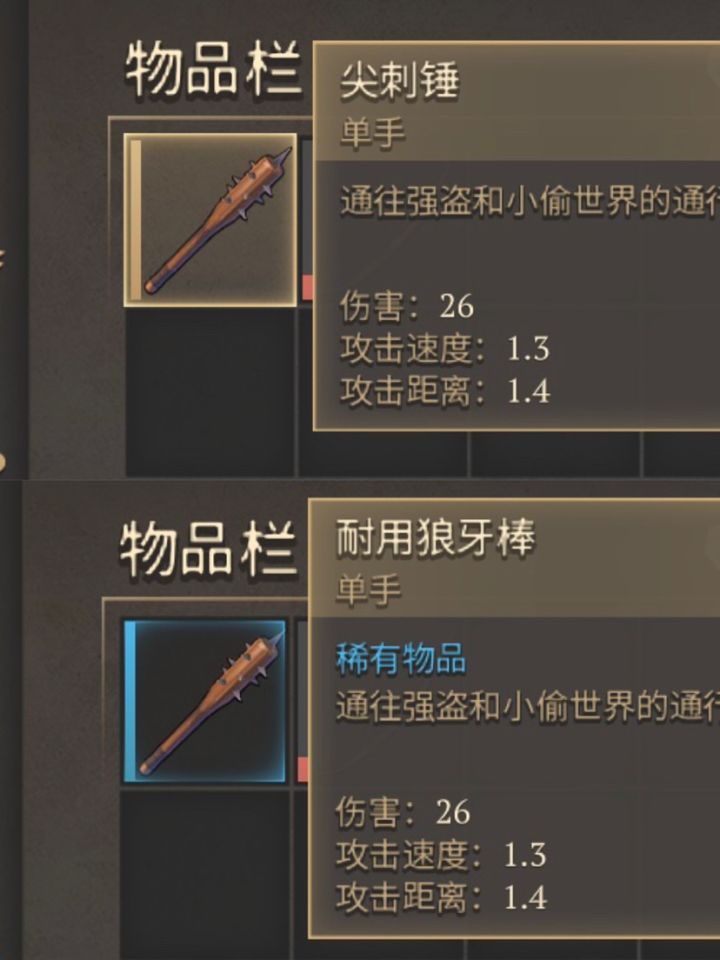The width and height of the screenshot is (720, 960).
Task: Click the lower 物品栏 inventory heading
Action: [208, 550]
